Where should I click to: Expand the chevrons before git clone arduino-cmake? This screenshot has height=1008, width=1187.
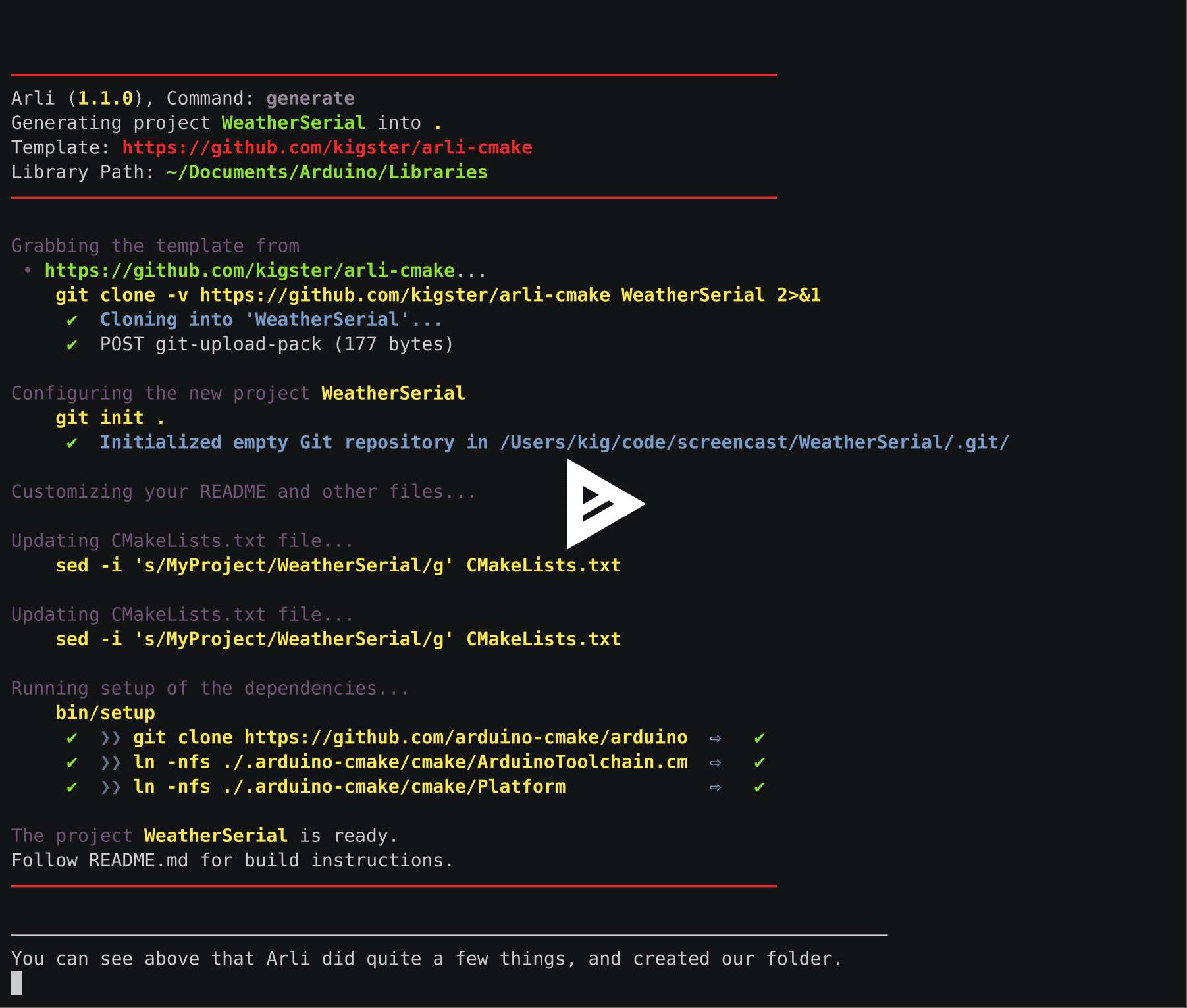(x=111, y=737)
